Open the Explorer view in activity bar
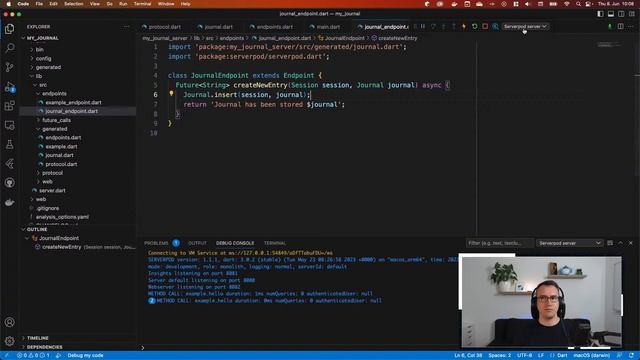 [x=9, y=29]
